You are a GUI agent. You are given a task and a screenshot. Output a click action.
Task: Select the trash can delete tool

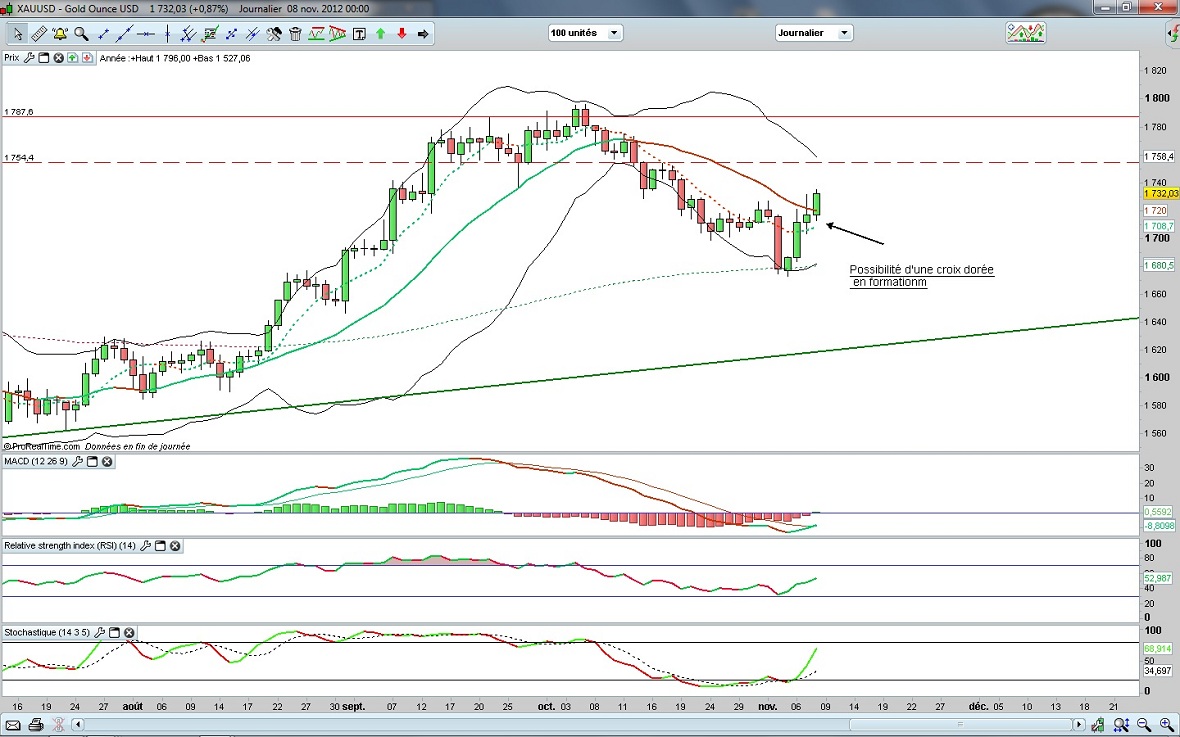pos(295,34)
